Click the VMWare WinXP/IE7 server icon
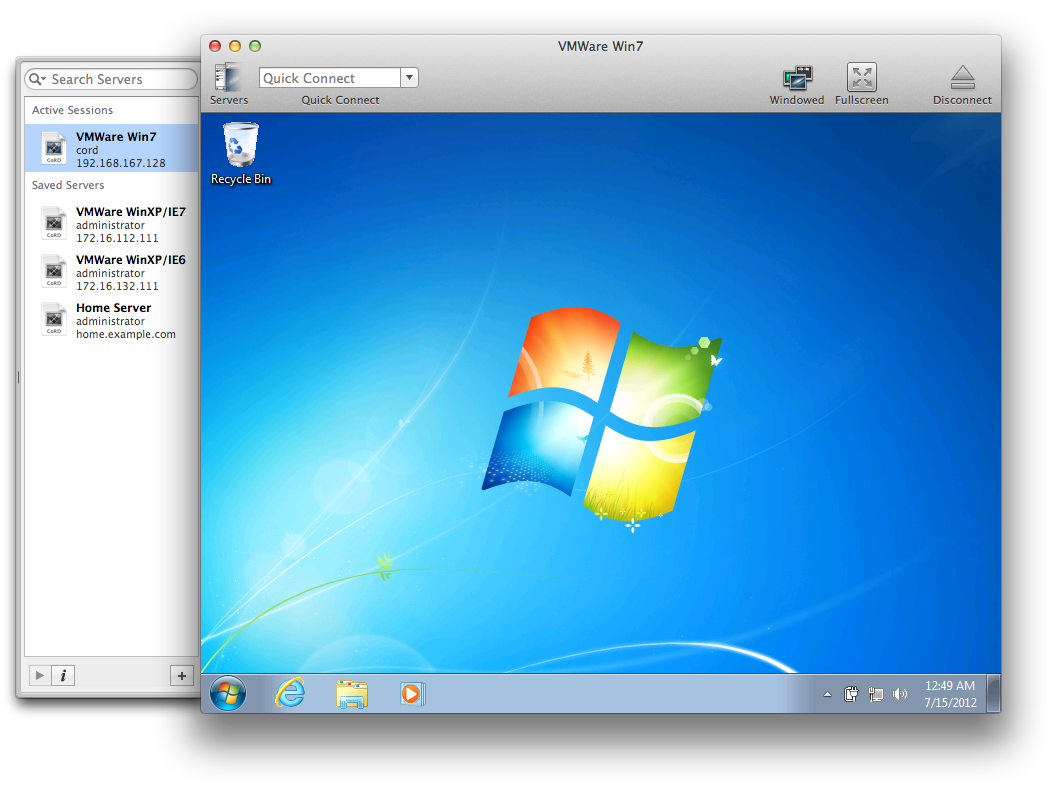This screenshot has height=792, width=1058. 53,223
